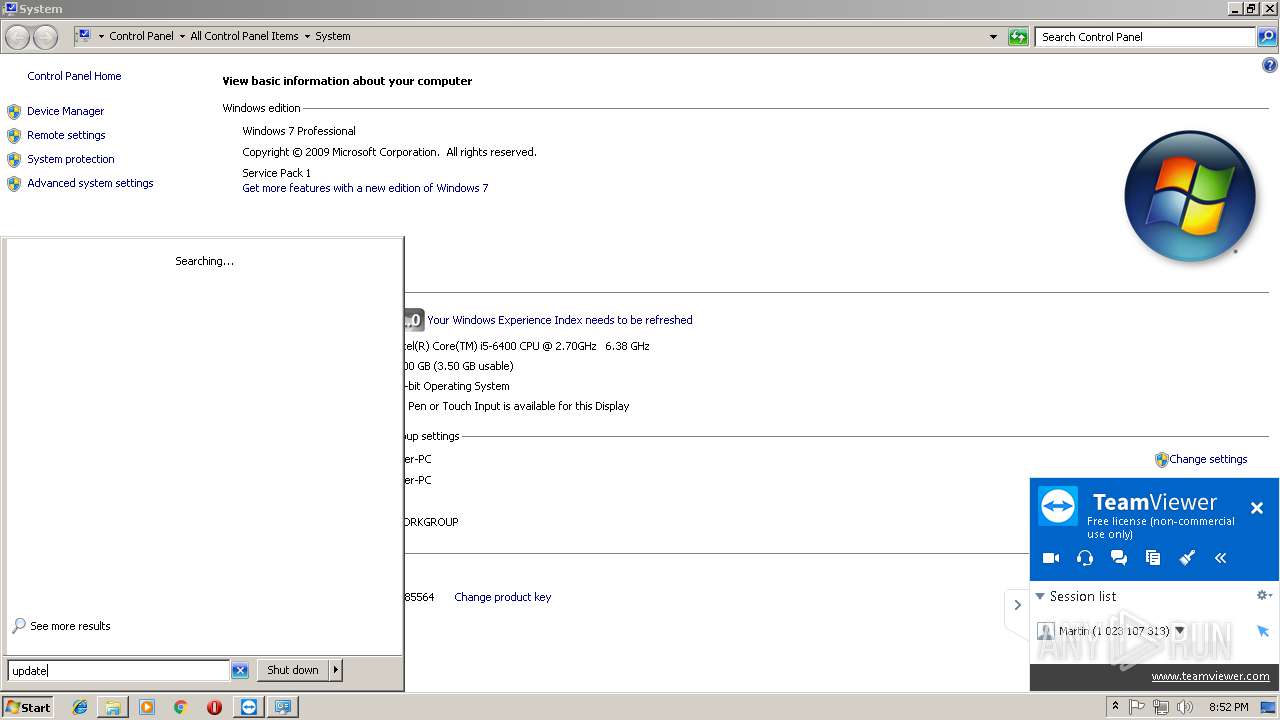The height and width of the screenshot is (720, 1280).
Task: Open the Session list gear settings
Action: [x=1264, y=595]
